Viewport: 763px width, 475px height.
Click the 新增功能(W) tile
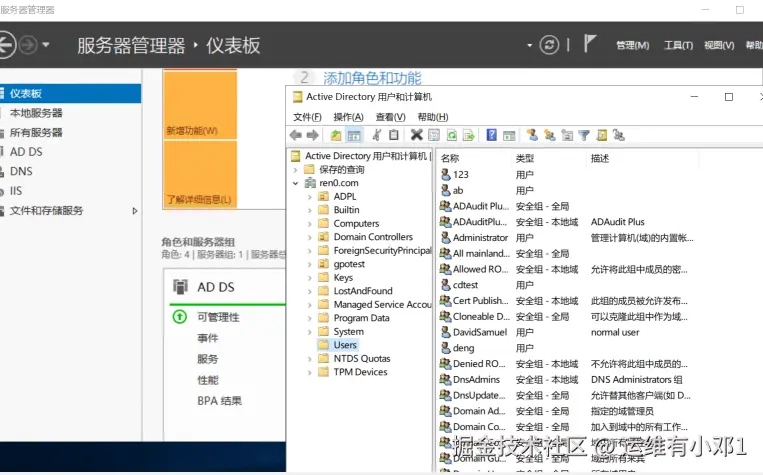[x=200, y=105]
